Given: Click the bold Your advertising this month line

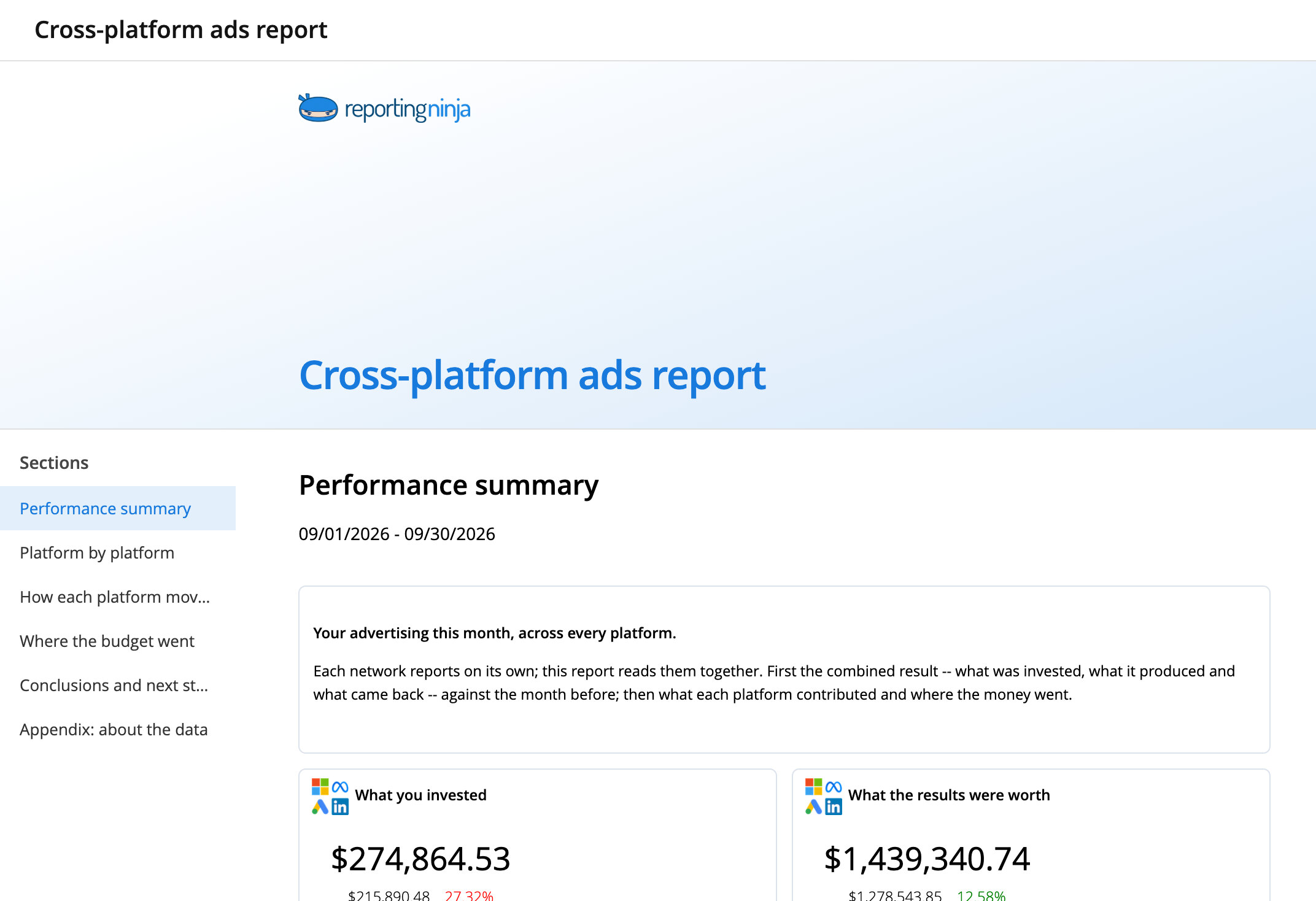Looking at the screenshot, I should click(x=495, y=633).
